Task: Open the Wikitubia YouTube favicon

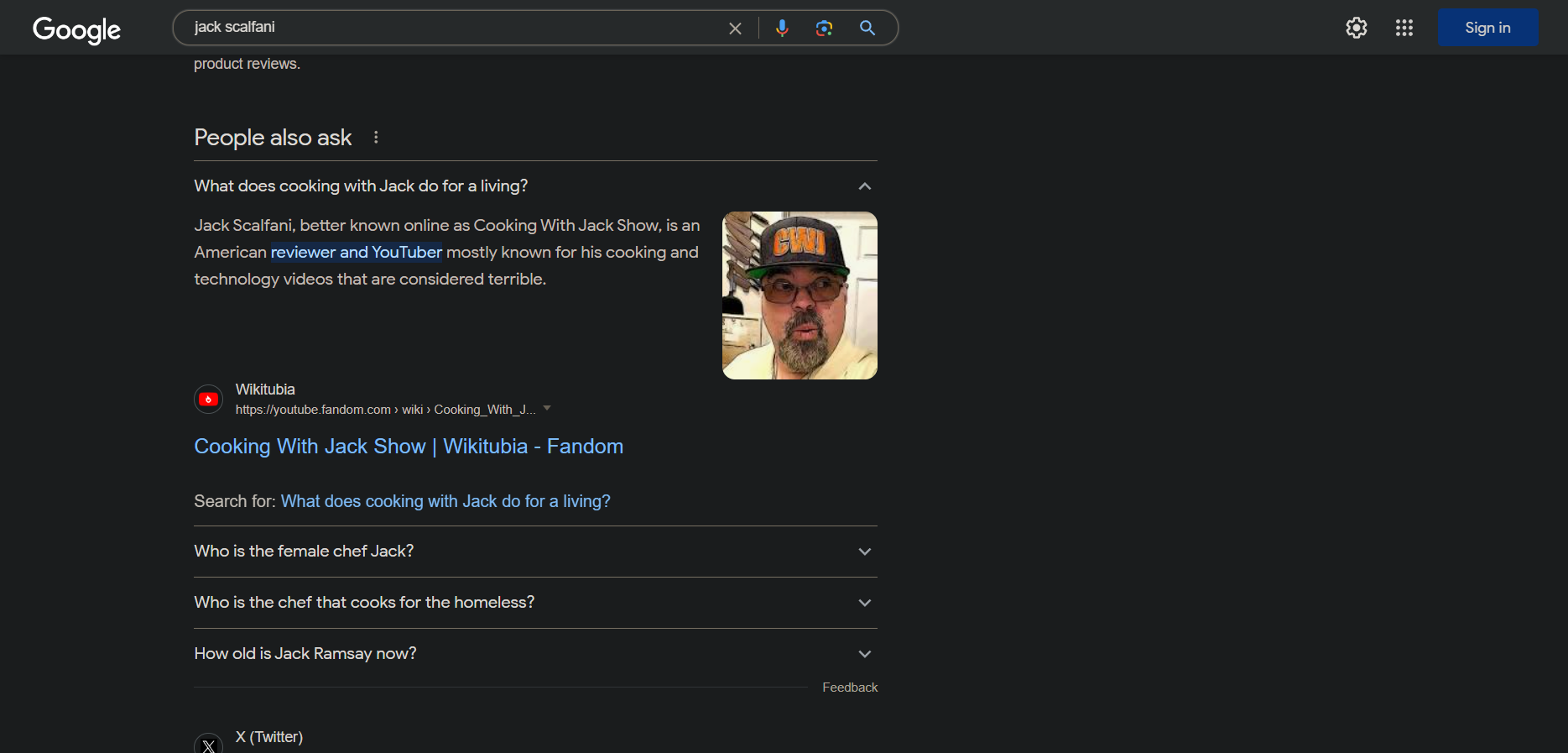Action: (x=209, y=399)
